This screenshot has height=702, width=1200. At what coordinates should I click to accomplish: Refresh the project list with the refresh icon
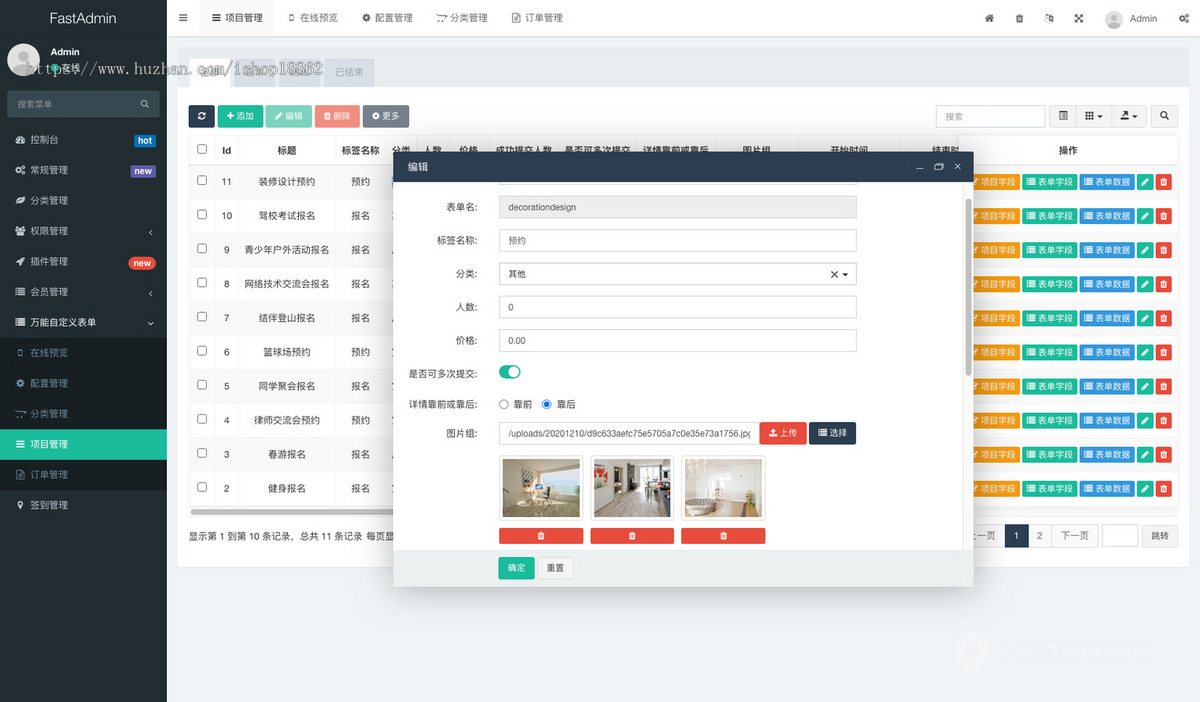(201, 116)
